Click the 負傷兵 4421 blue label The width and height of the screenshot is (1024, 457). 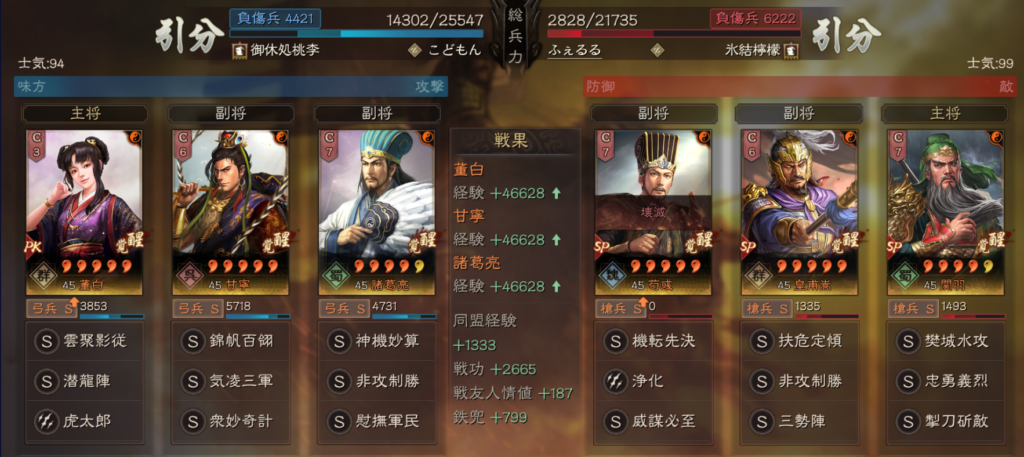(x=275, y=18)
